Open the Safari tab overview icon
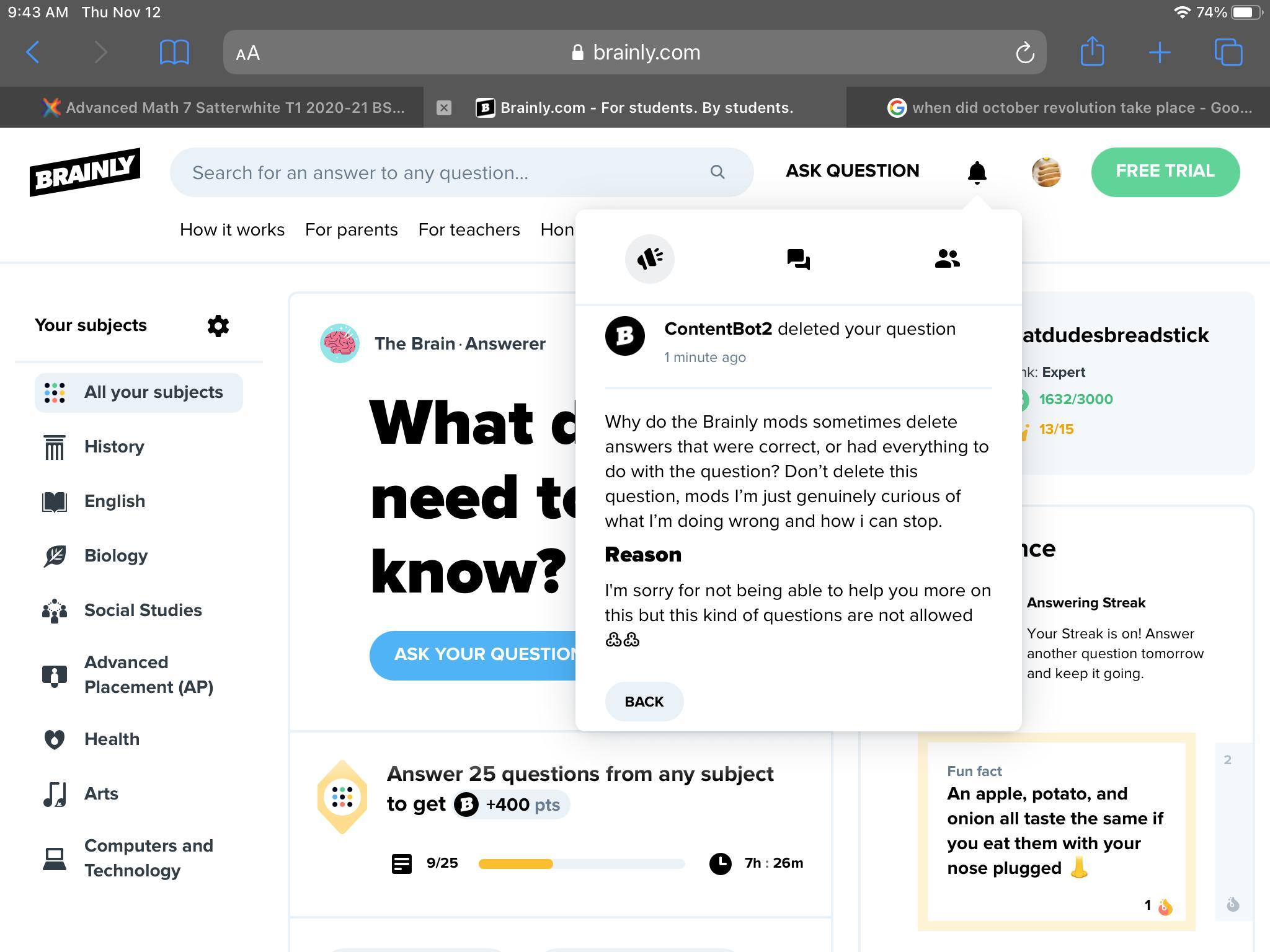Image resolution: width=1270 pixels, height=952 pixels. point(1228,52)
